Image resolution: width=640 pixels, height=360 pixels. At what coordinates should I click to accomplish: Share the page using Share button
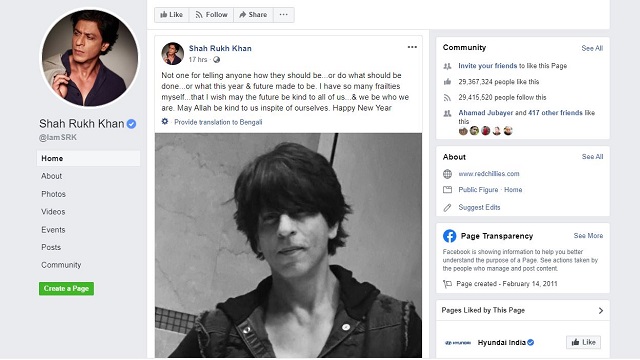tap(253, 15)
